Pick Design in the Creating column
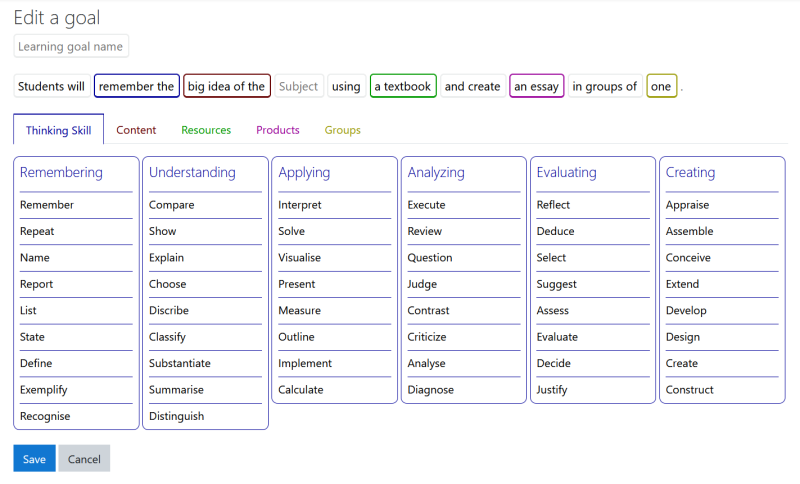Screen dimensions: 800x484 [683, 337]
